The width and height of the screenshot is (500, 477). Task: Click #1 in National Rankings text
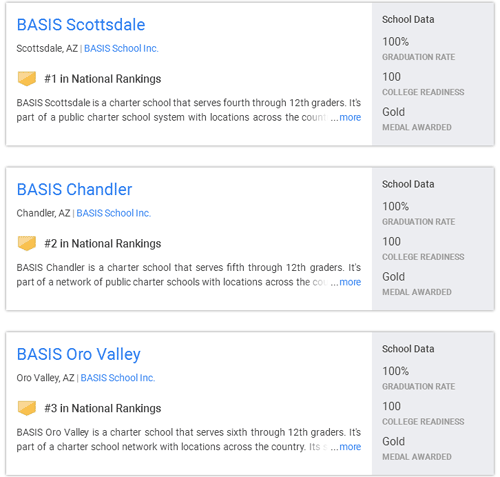(103, 79)
